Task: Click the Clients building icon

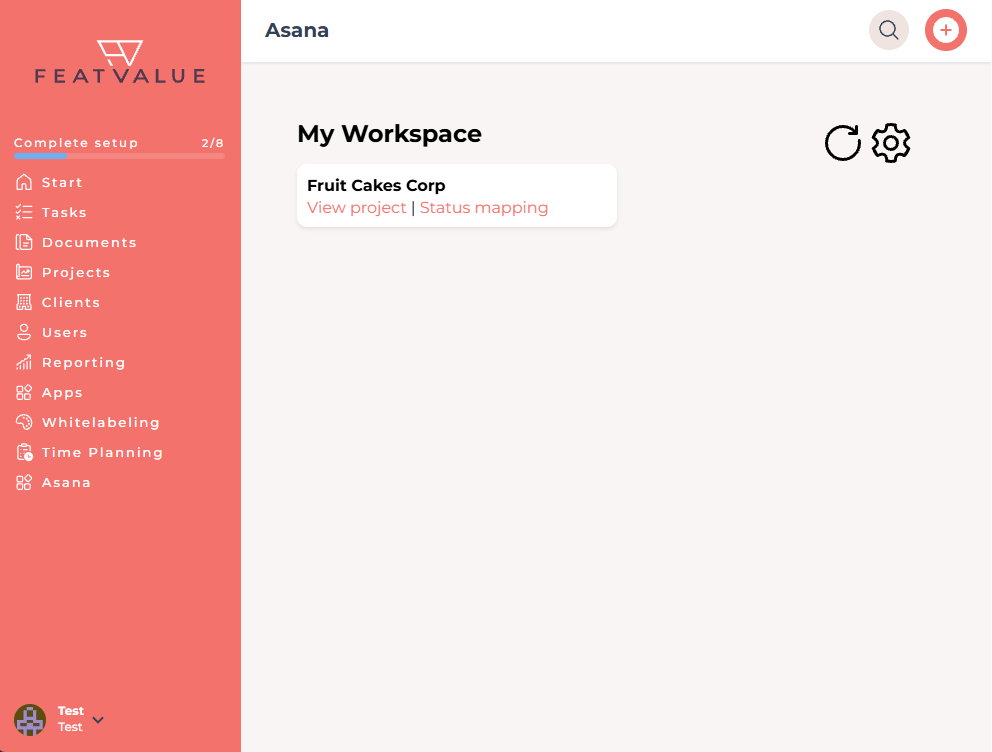Action: (x=24, y=302)
